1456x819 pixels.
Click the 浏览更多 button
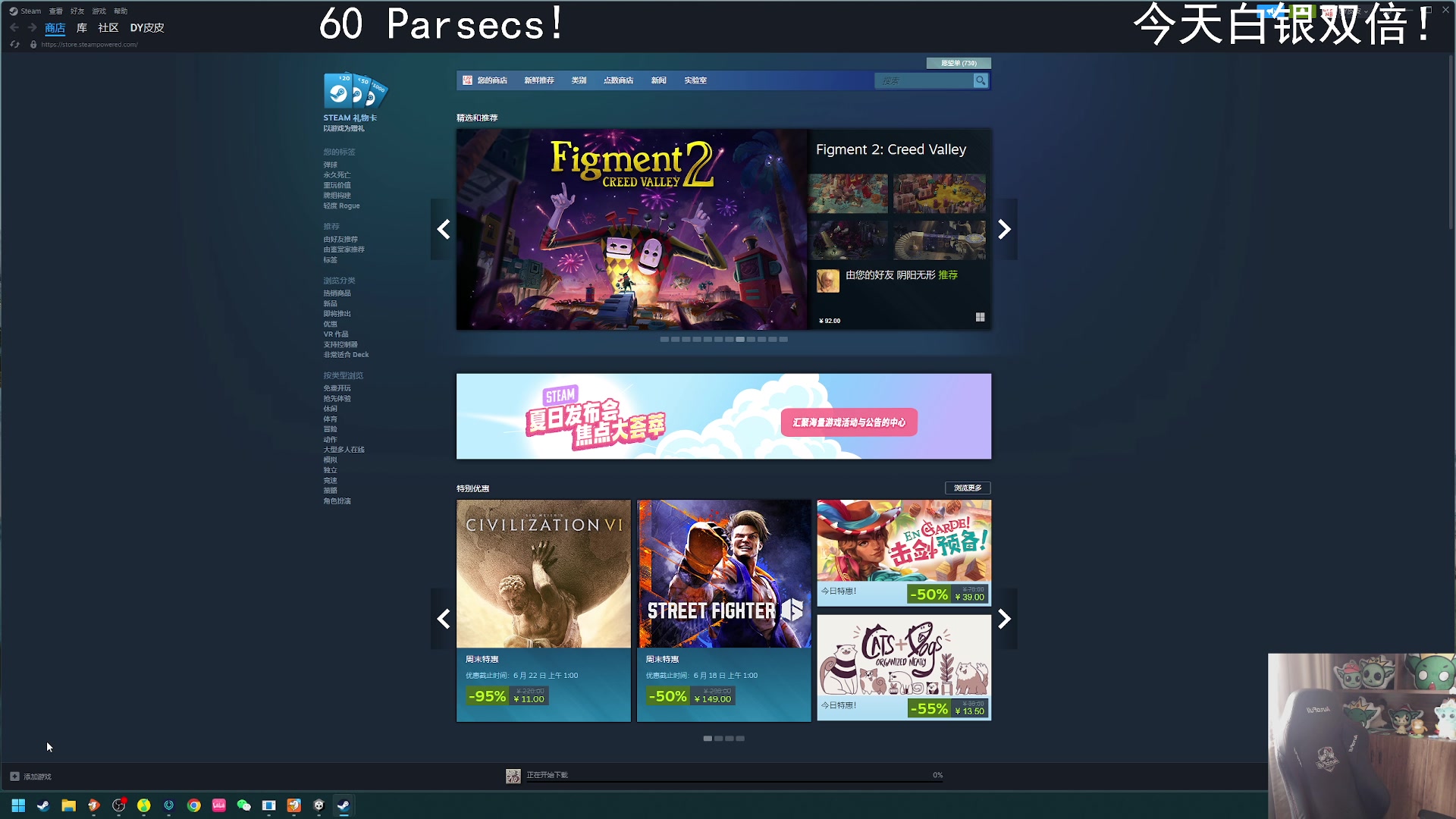(968, 488)
